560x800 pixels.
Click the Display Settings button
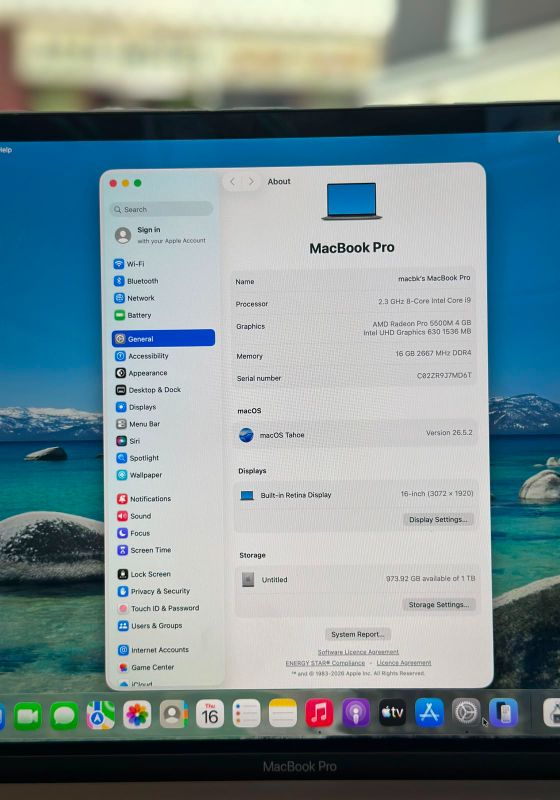click(x=438, y=519)
